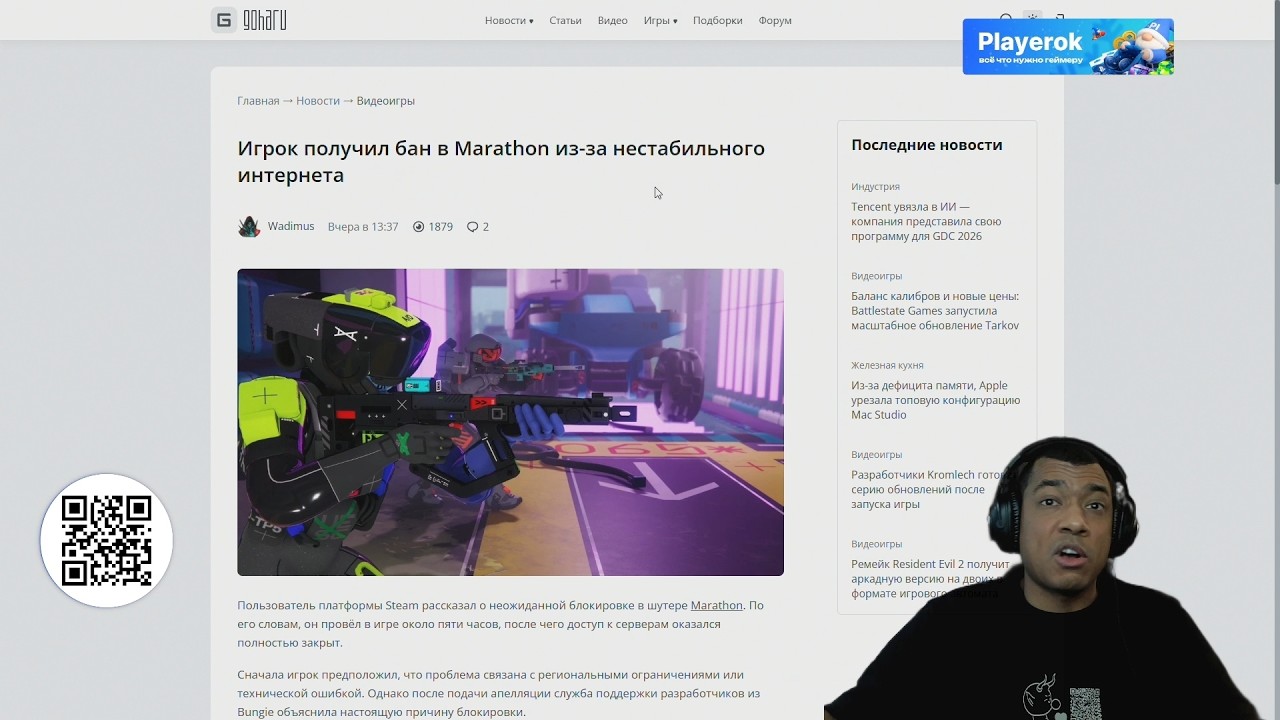Click the Индустрия category label

pyautogui.click(x=875, y=187)
